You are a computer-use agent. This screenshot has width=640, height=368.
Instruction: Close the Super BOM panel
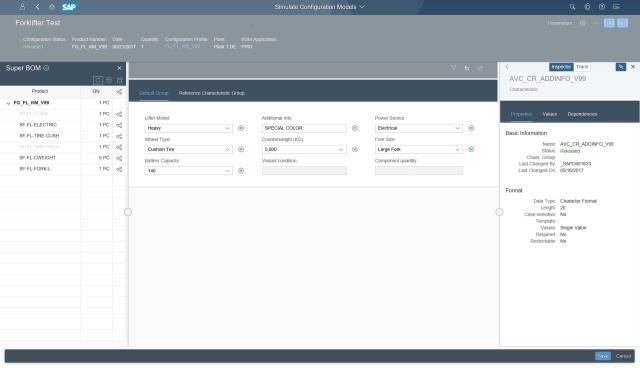[119, 68]
